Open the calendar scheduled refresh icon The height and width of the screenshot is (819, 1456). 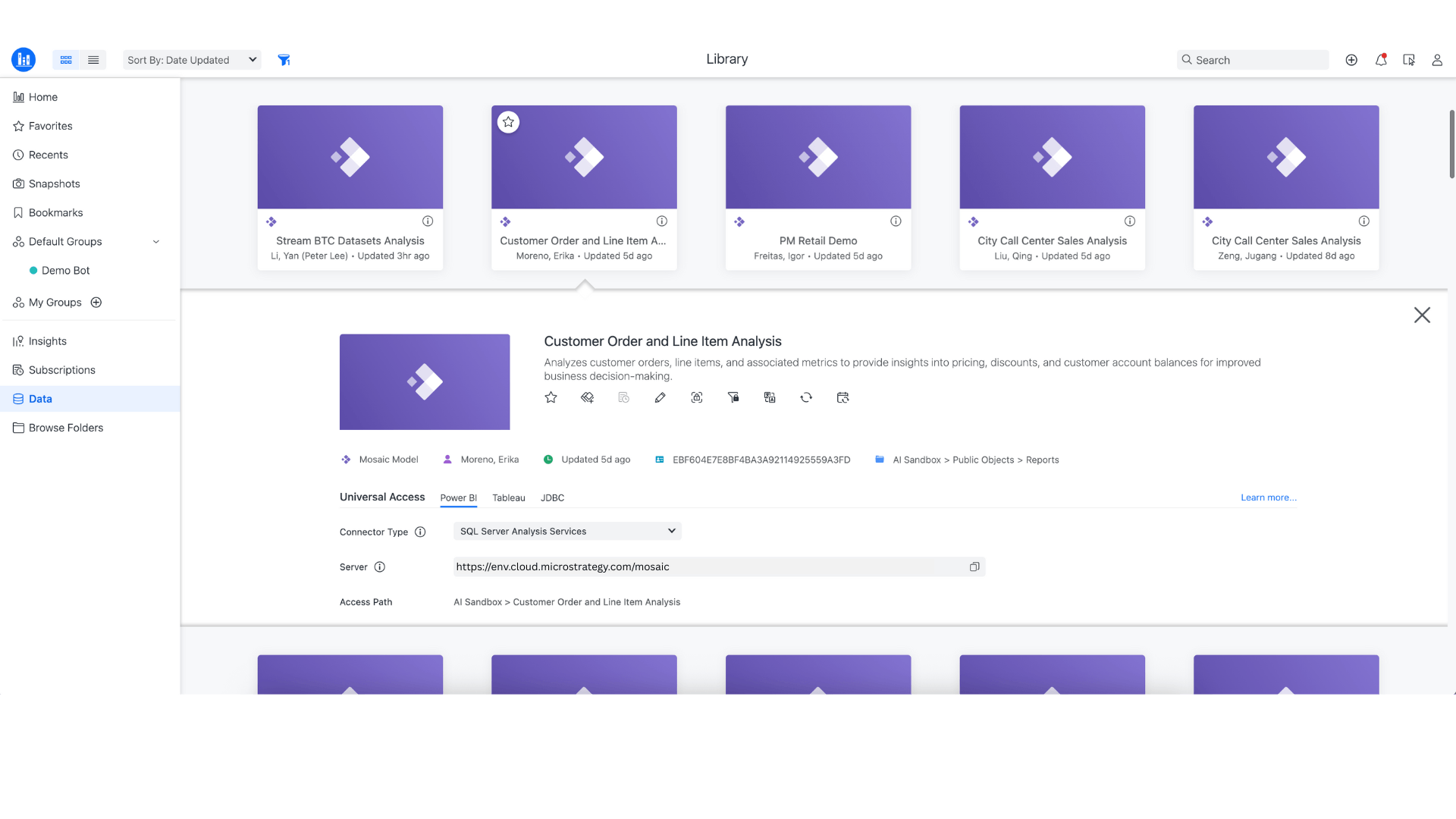click(x=843, y=397)
